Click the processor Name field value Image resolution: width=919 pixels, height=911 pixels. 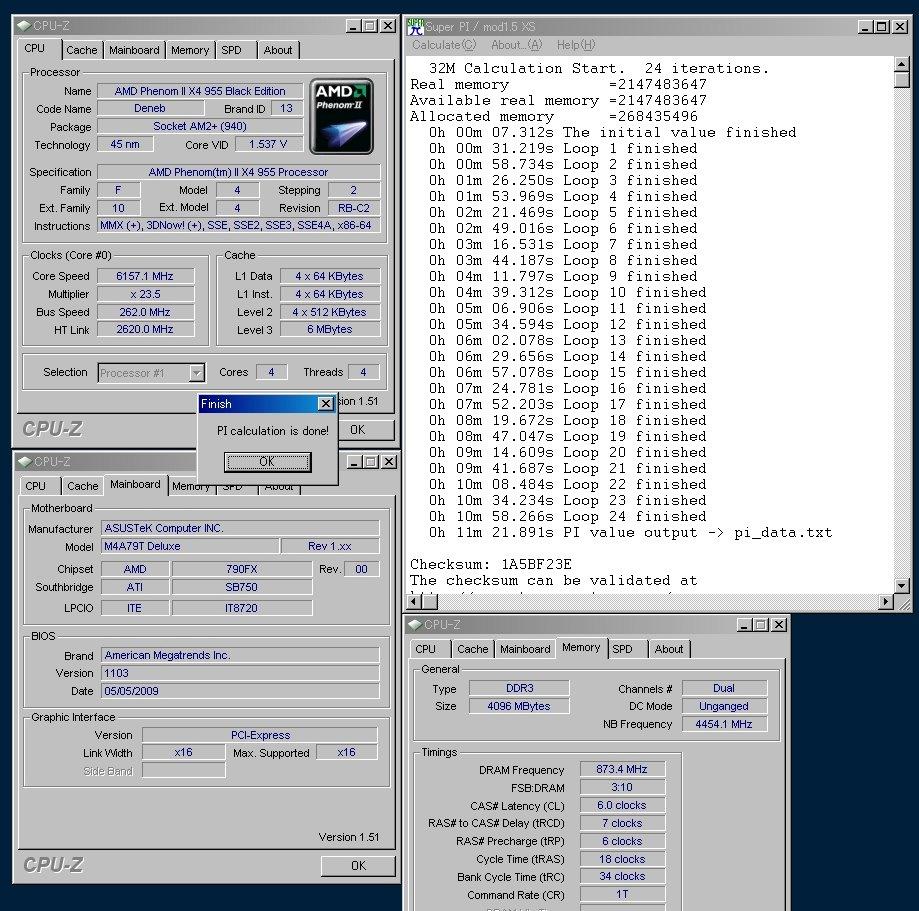[200, 91]
